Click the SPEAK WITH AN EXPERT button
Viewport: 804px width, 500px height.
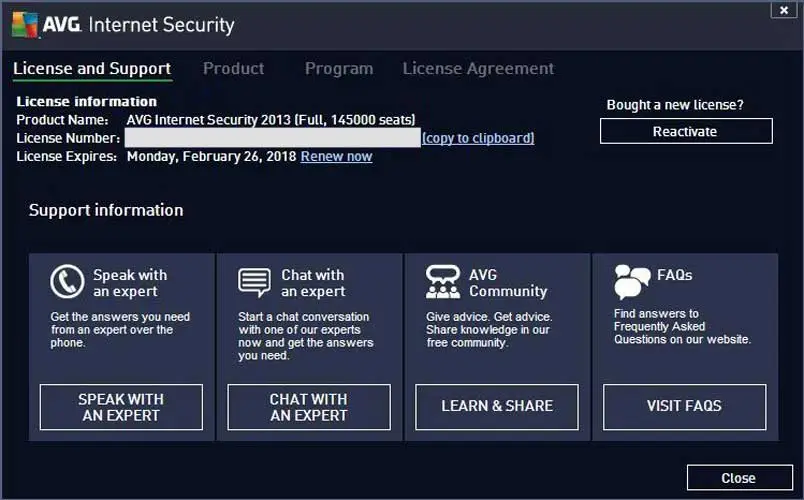coord(121,407)
